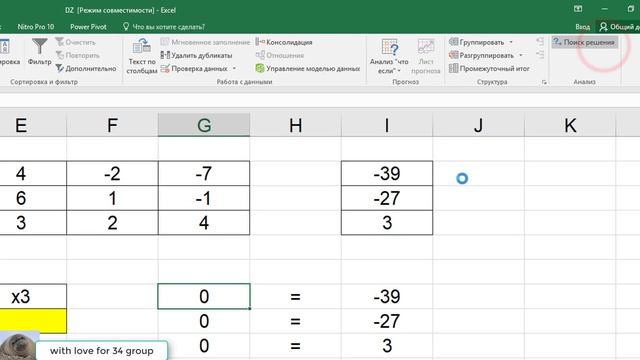This screenshot has width=640, height=360.
Task: Click Sign in (Вход)
Action: pyautogui.click(x=582, y=27)
